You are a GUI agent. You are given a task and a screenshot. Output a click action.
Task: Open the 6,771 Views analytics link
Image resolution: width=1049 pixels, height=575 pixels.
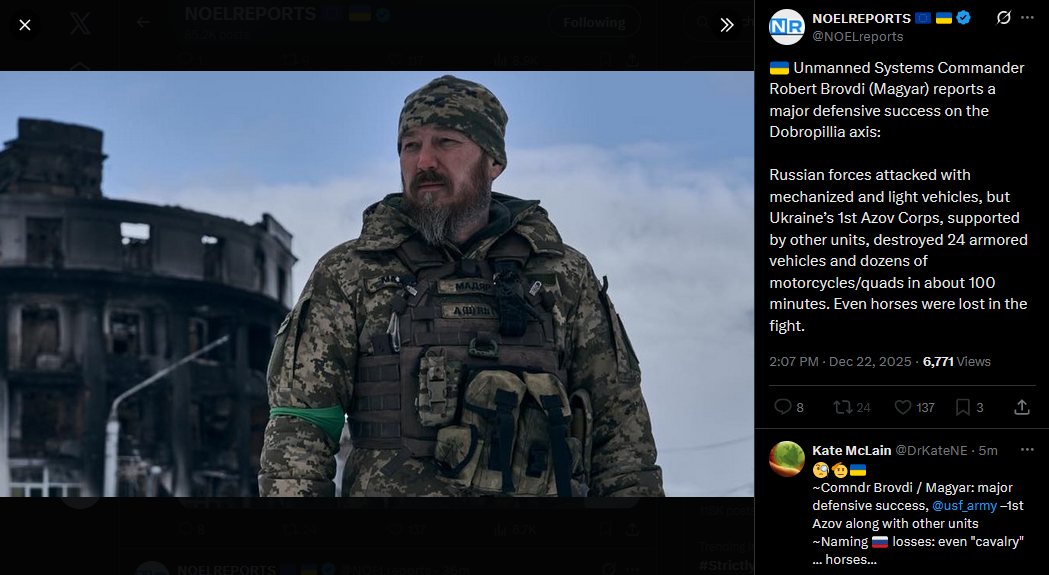point(957,361)
